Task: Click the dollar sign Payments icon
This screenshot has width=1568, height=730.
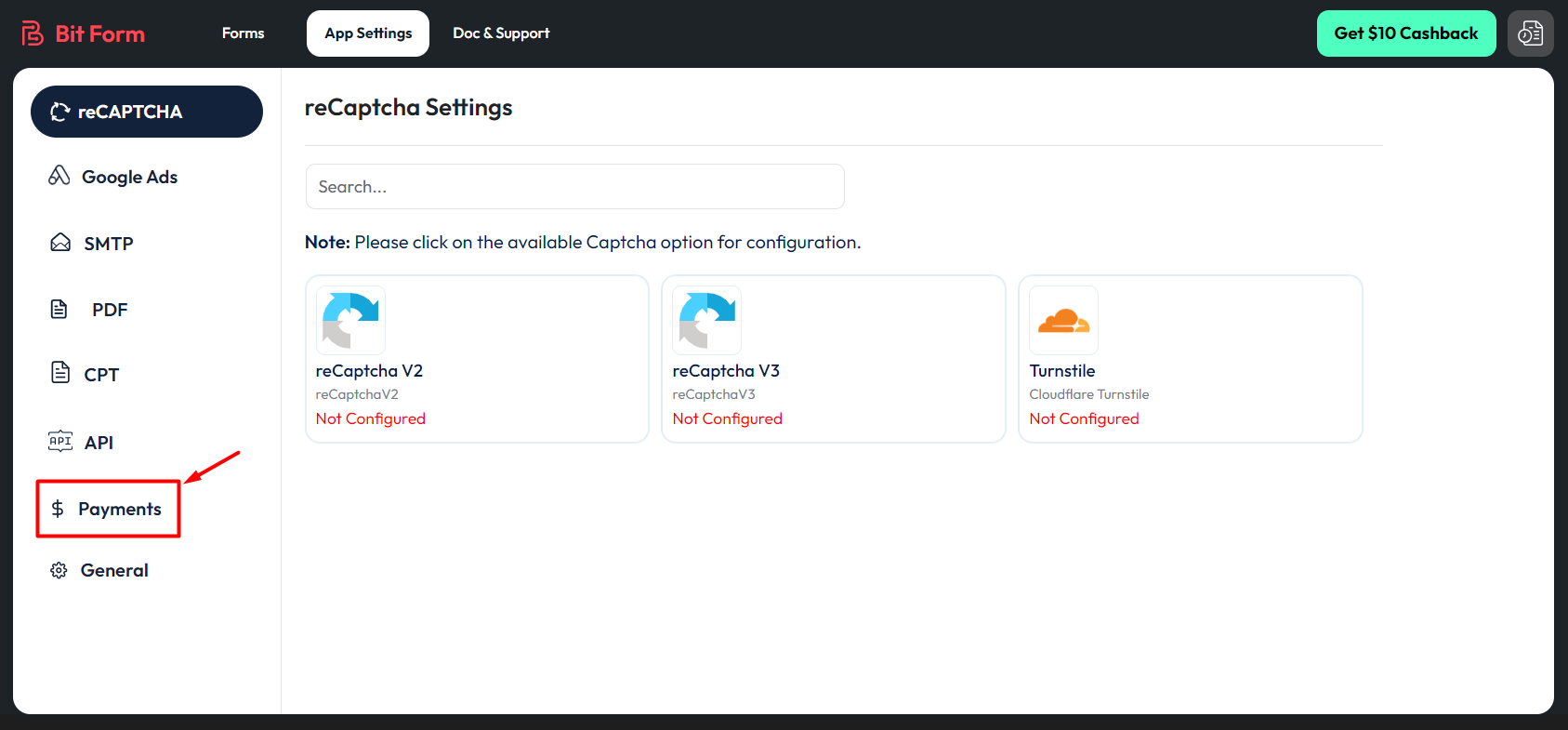Action: click(58, 509)
